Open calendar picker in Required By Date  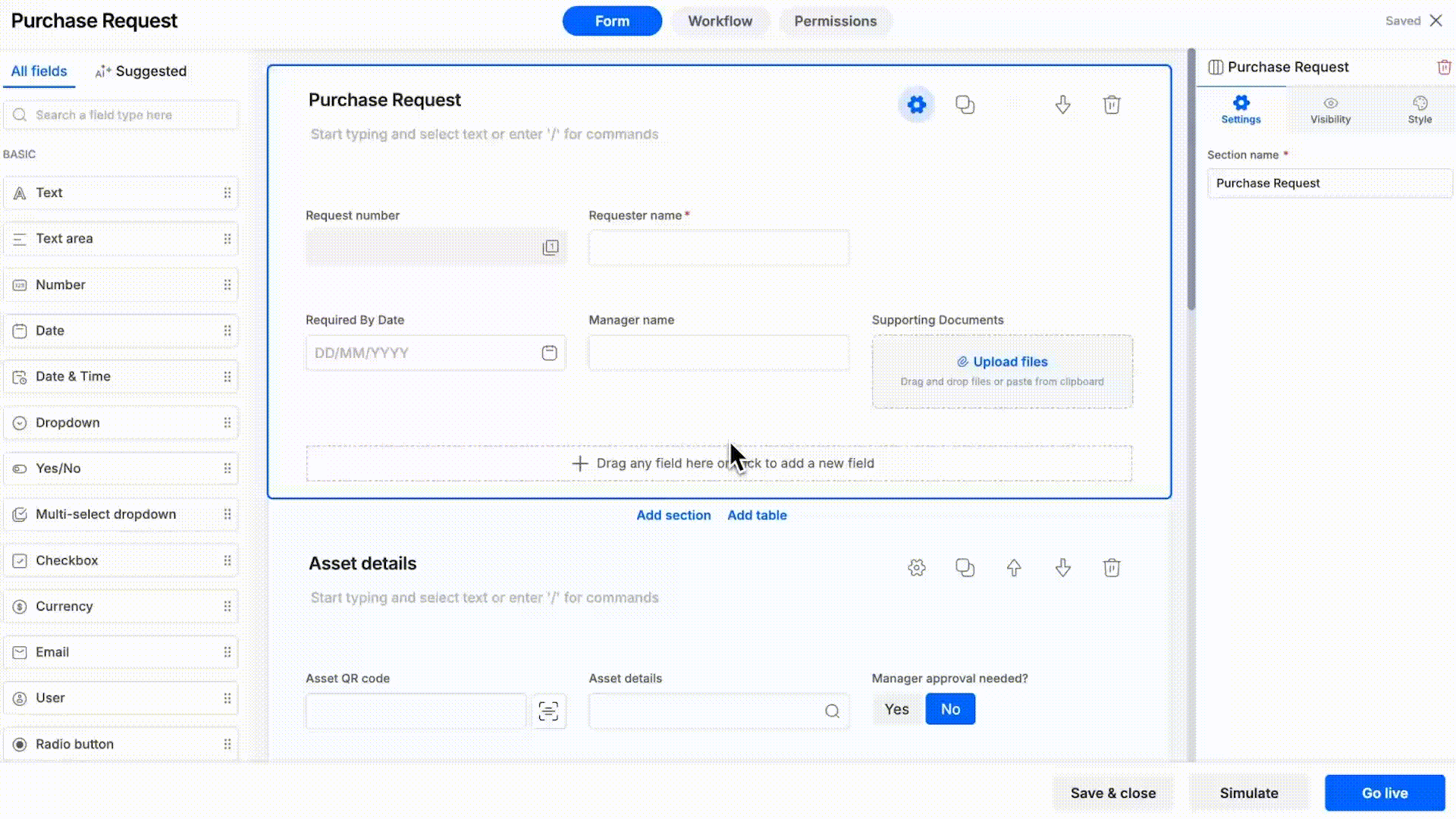pyautogui.click(x=549, y=353)
